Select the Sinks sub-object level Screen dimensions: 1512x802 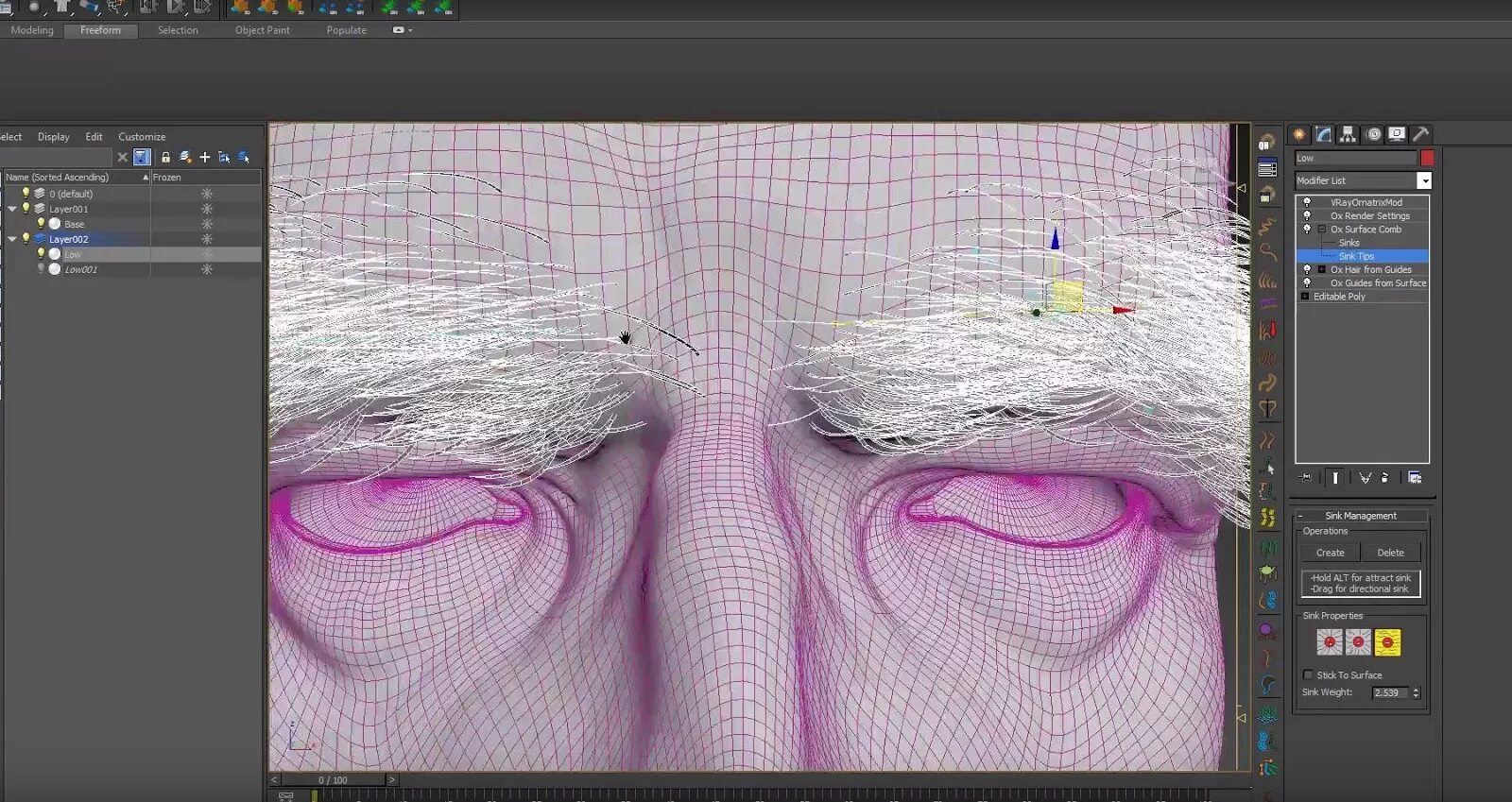[1349, 243]
